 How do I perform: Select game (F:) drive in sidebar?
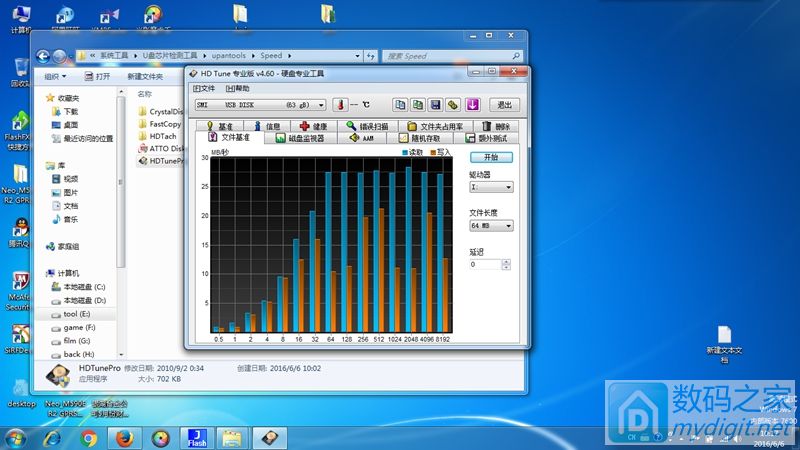tap(73, 327)
